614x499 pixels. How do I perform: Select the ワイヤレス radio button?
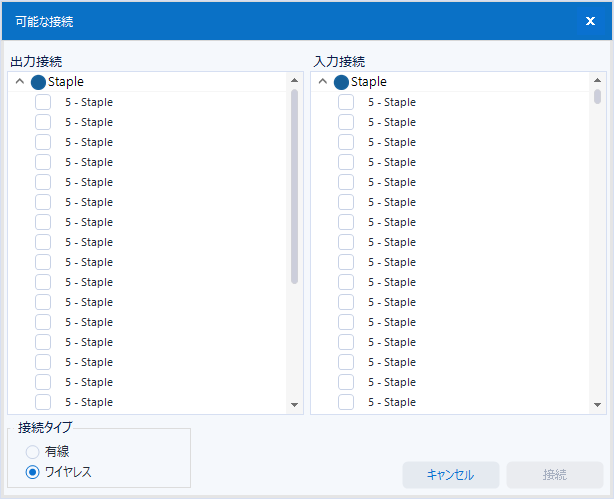point(33,472)
